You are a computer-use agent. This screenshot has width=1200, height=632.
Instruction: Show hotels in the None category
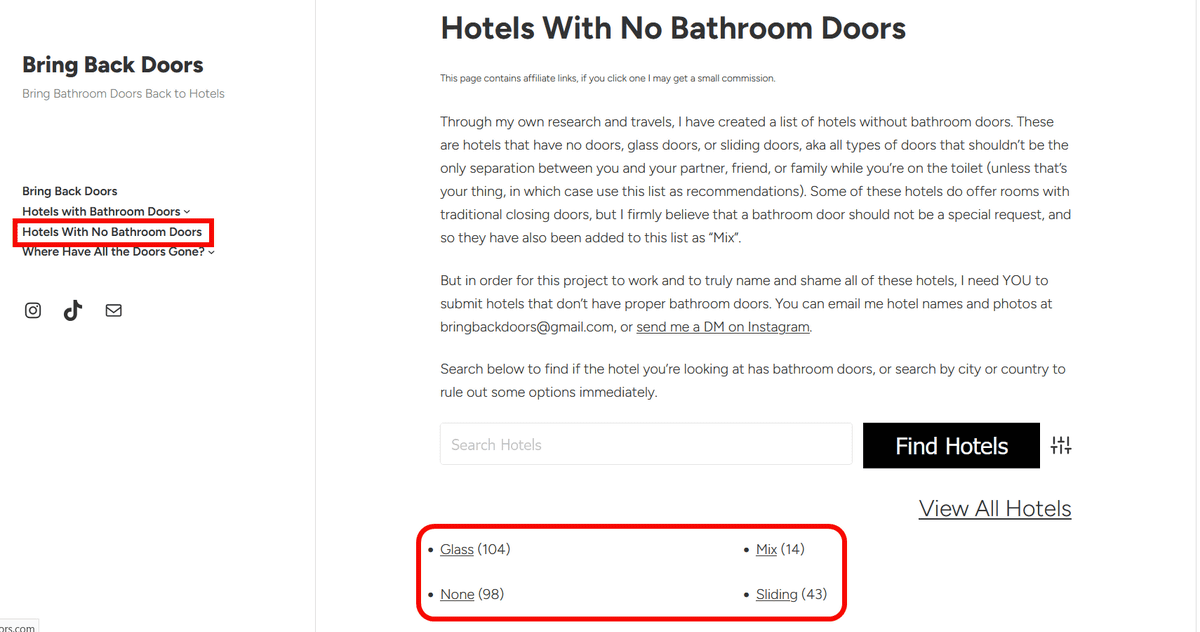(x=457, y=594)
